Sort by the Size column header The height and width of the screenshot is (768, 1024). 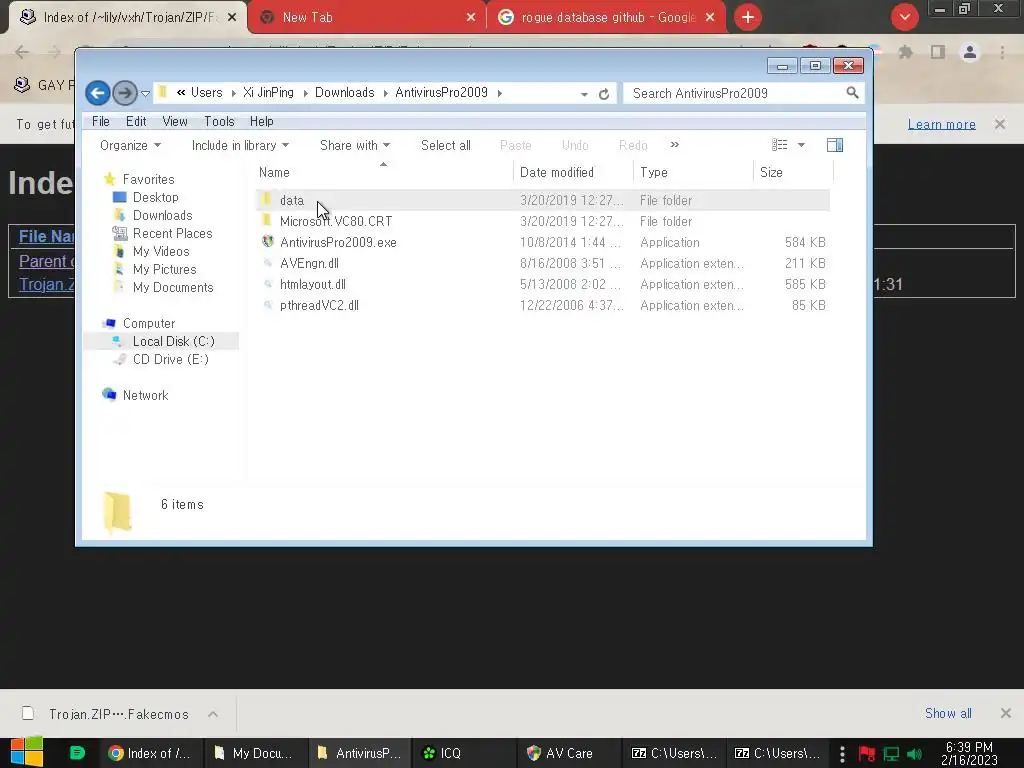[793, 172]
